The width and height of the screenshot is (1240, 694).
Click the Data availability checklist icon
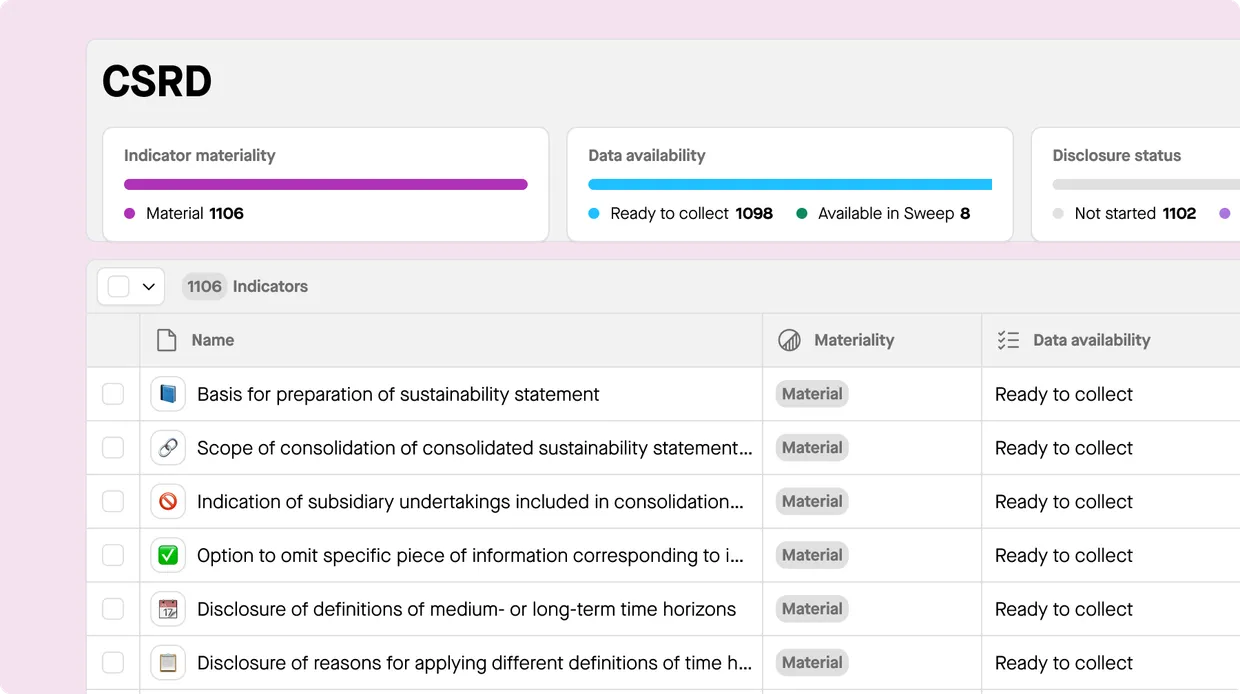click(1008, 340)
